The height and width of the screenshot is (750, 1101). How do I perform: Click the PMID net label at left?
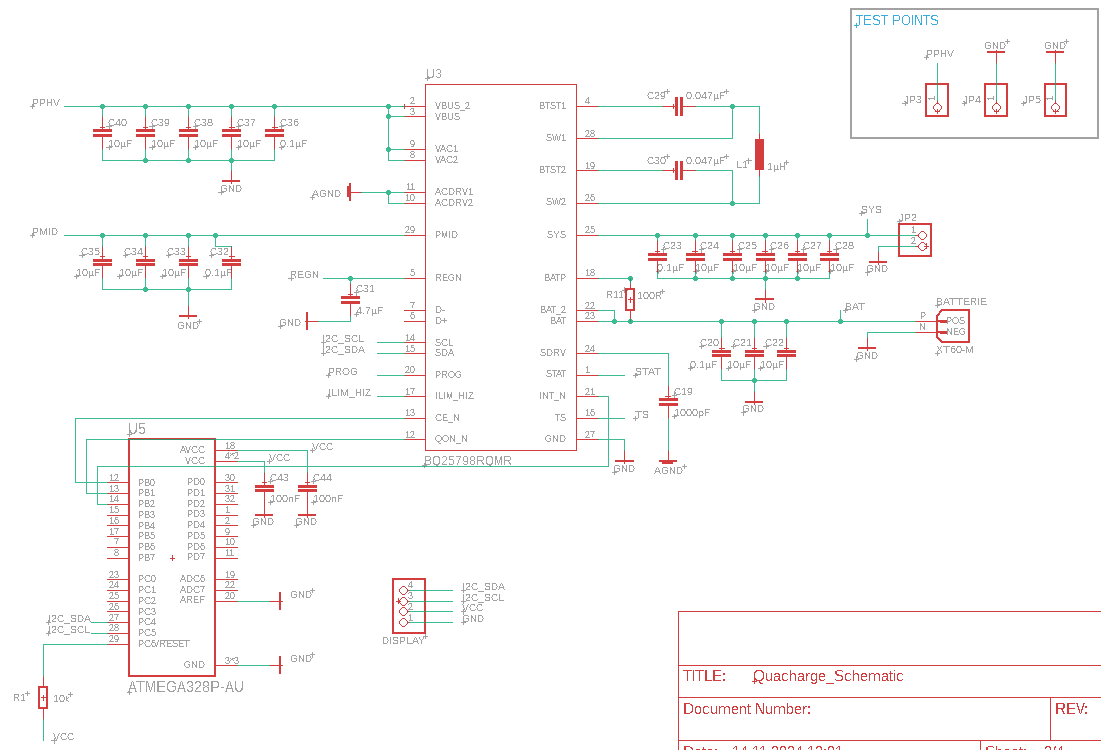44,232
